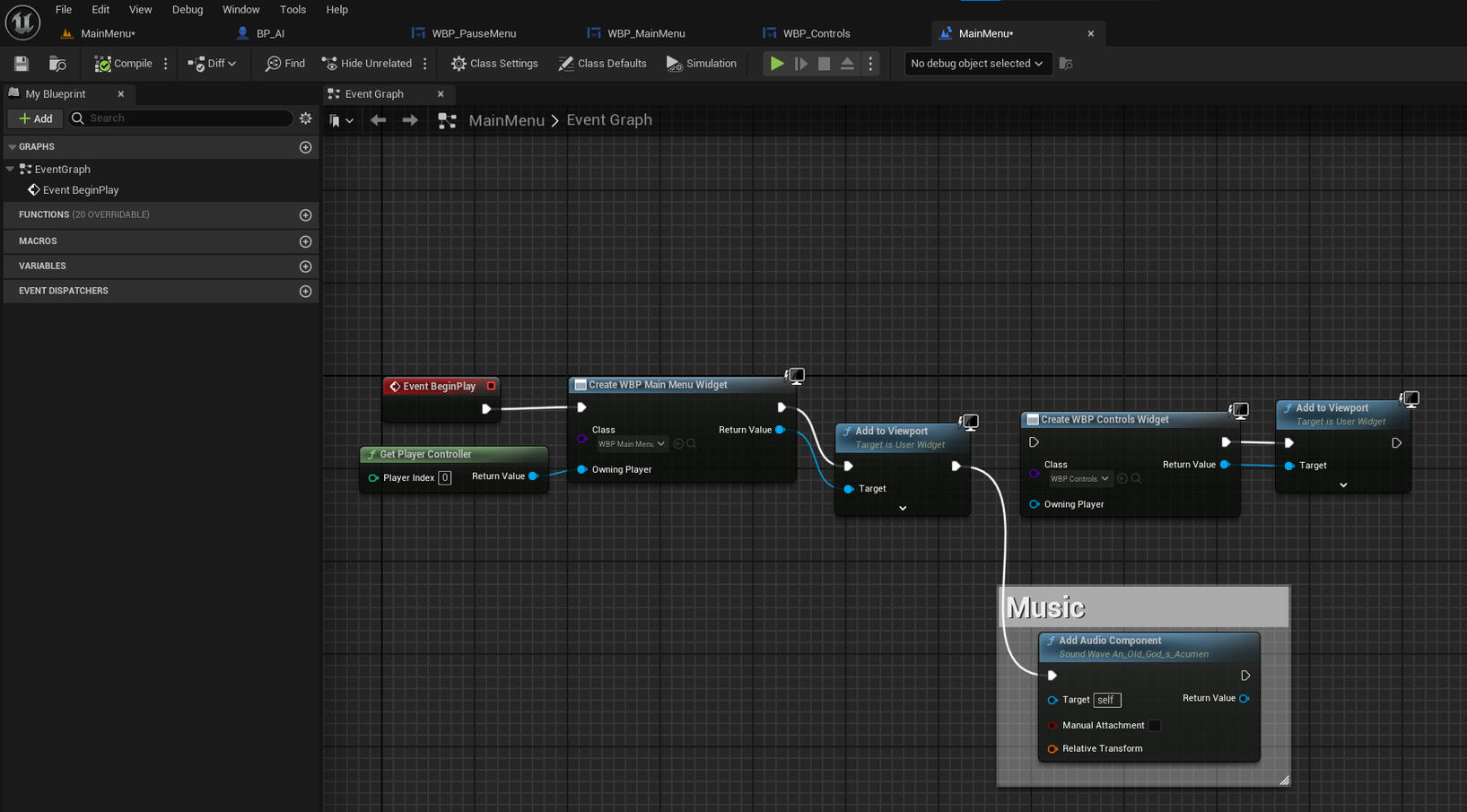Open Class Settings
This screenshot has height=812, width=1467.
tap(494, 64)
